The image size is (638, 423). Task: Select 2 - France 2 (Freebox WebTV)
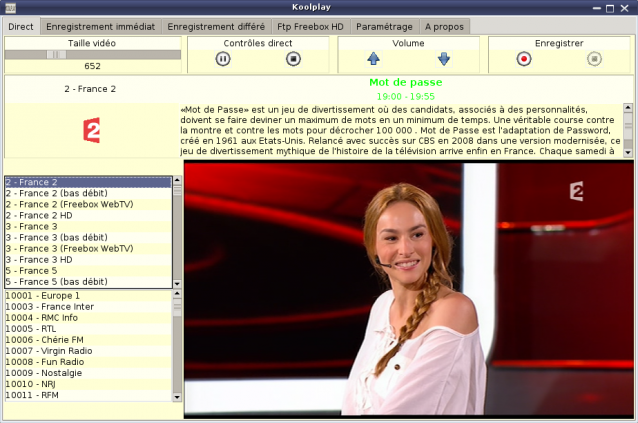88,204
